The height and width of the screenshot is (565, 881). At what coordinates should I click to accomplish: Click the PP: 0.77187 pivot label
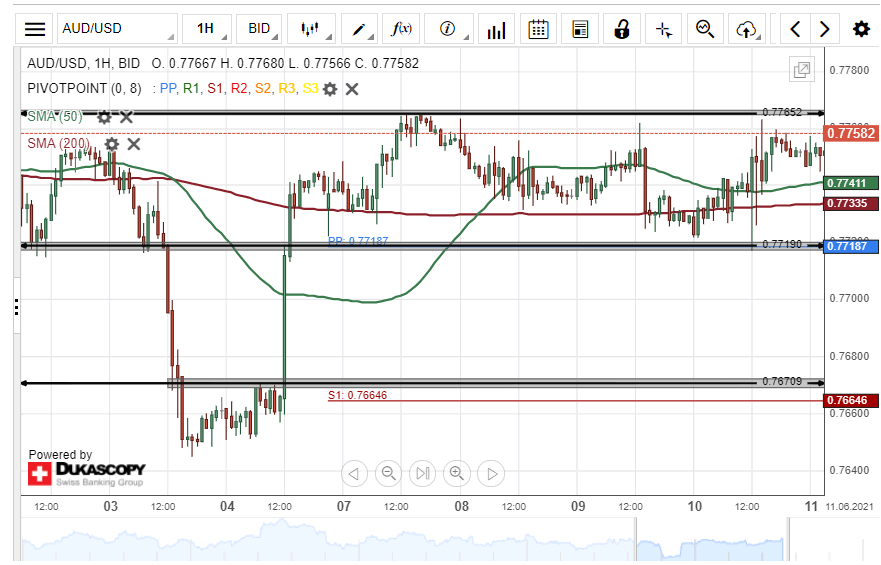(x=358, y=241)
